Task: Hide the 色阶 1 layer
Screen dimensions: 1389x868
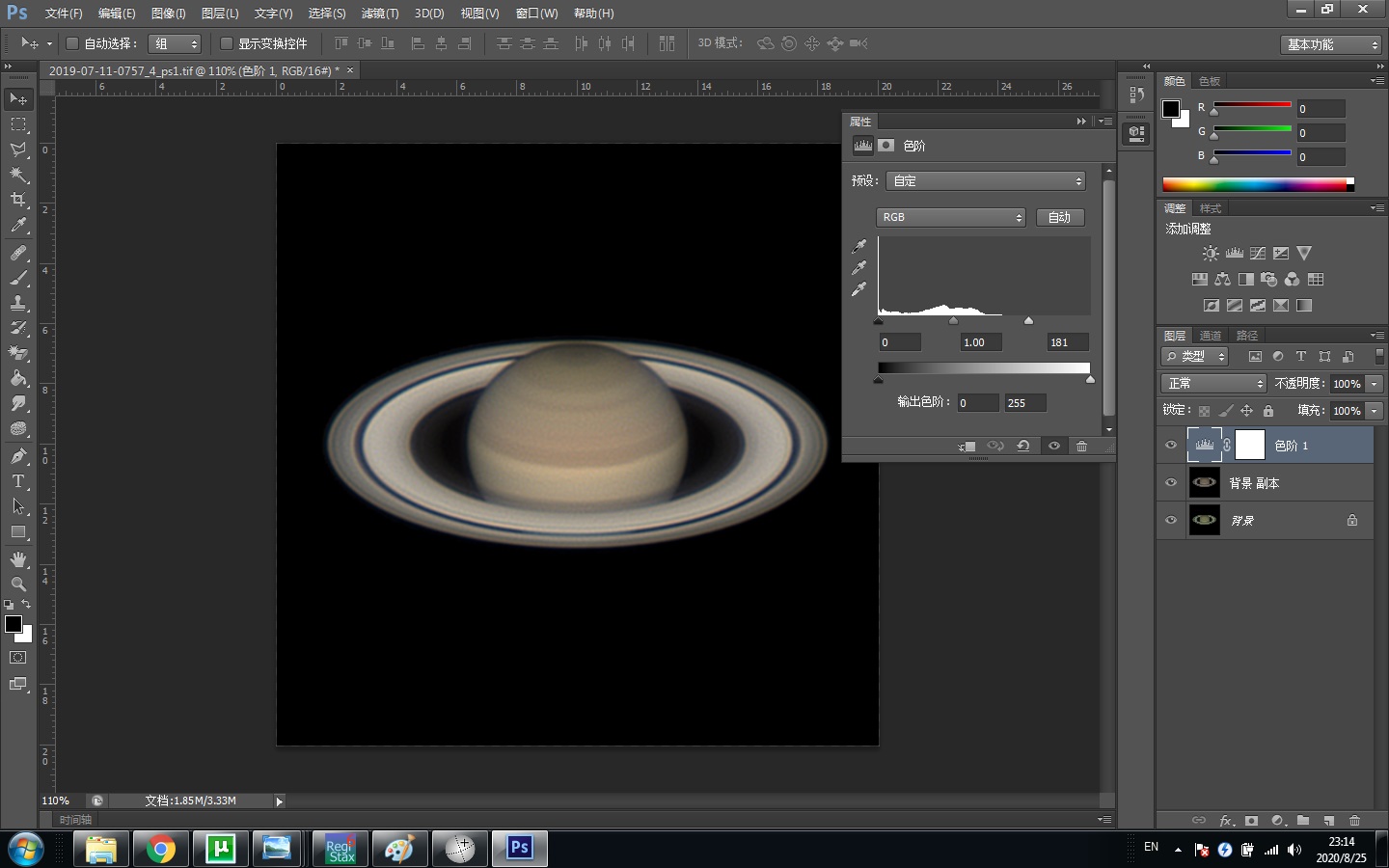Action: (x=1171, y=446)
